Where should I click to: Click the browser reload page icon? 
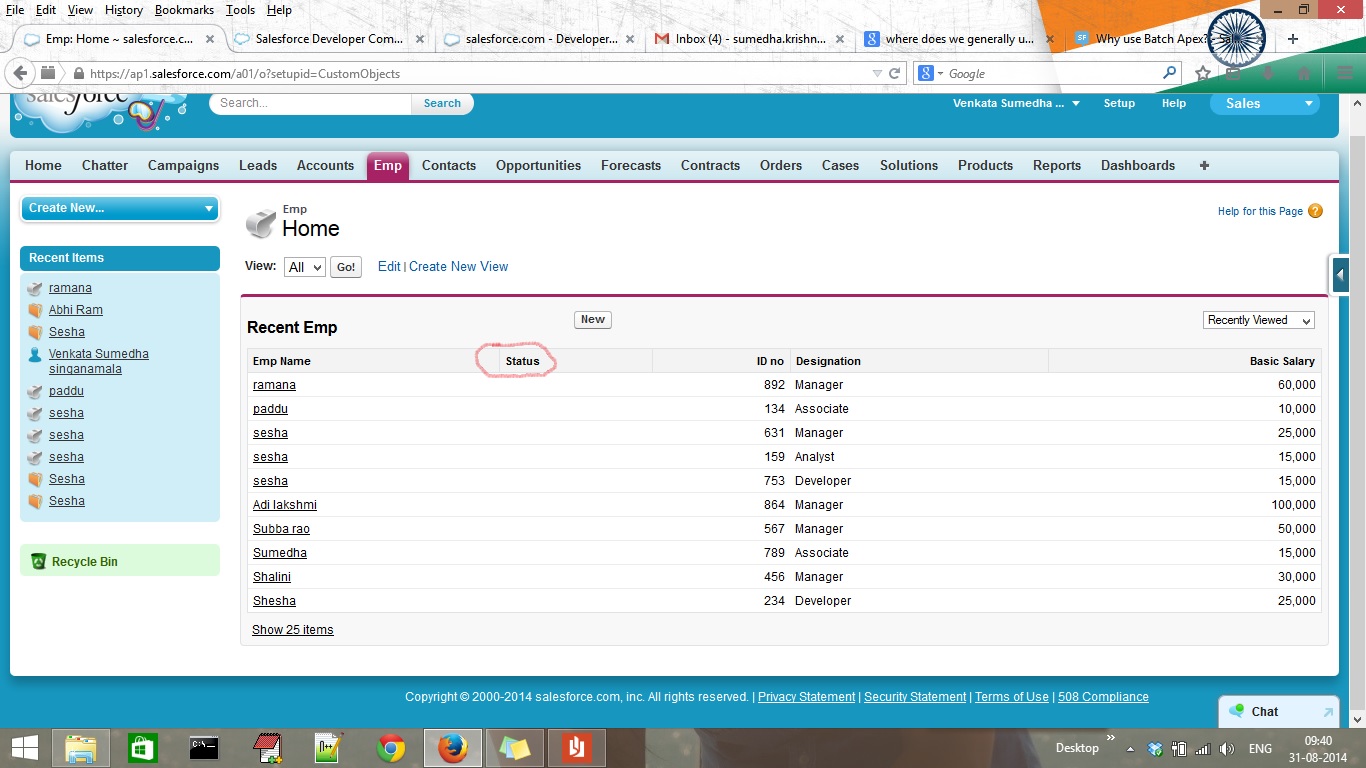coord(895,73)
